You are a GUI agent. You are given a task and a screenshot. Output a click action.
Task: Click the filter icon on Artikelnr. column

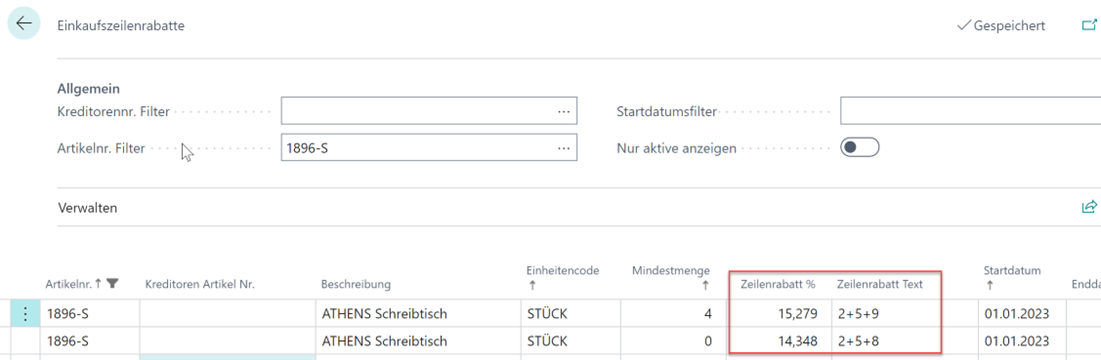(x=112, y=284)
